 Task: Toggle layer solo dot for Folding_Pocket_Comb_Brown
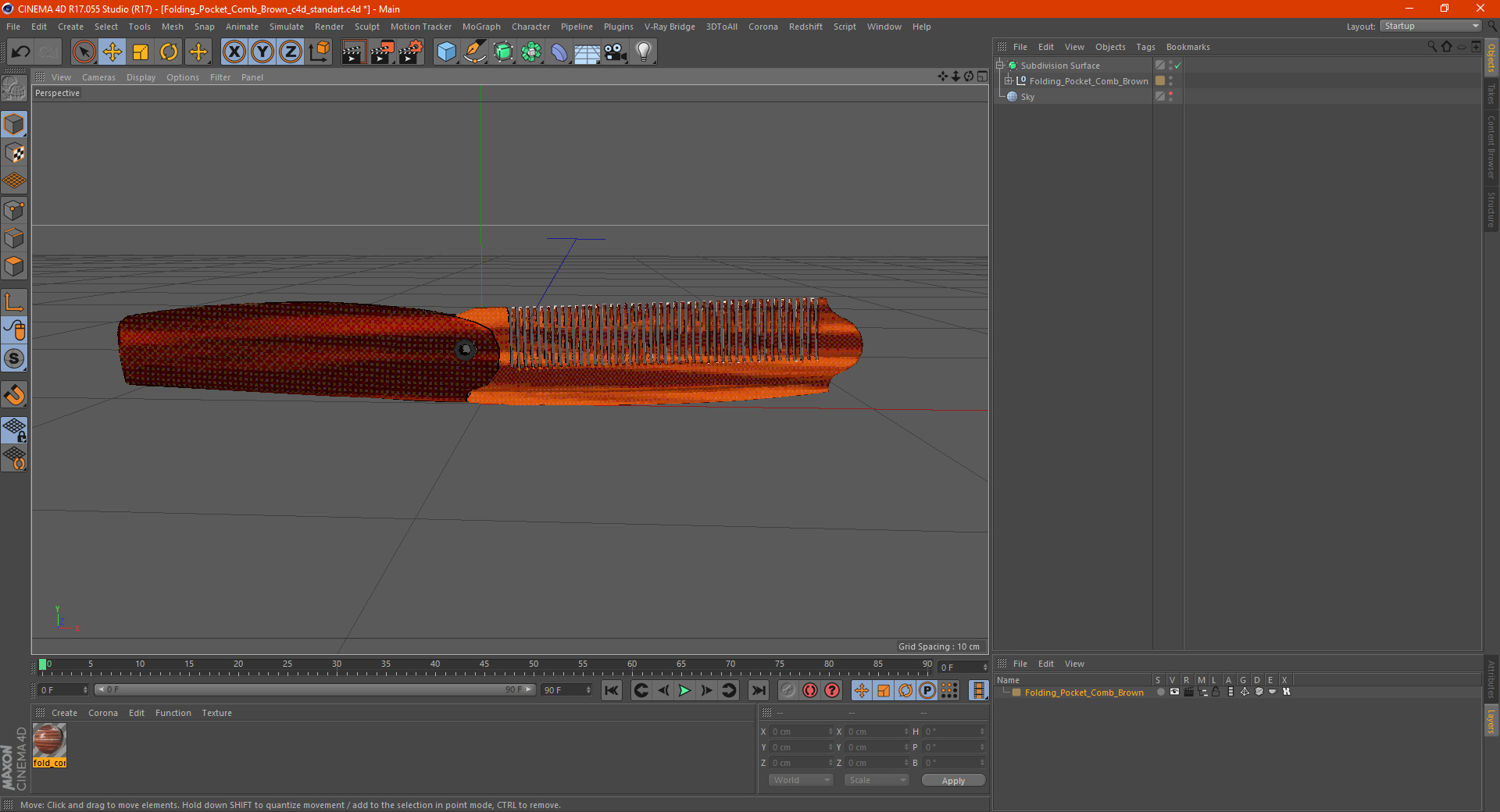point(1160,692)
